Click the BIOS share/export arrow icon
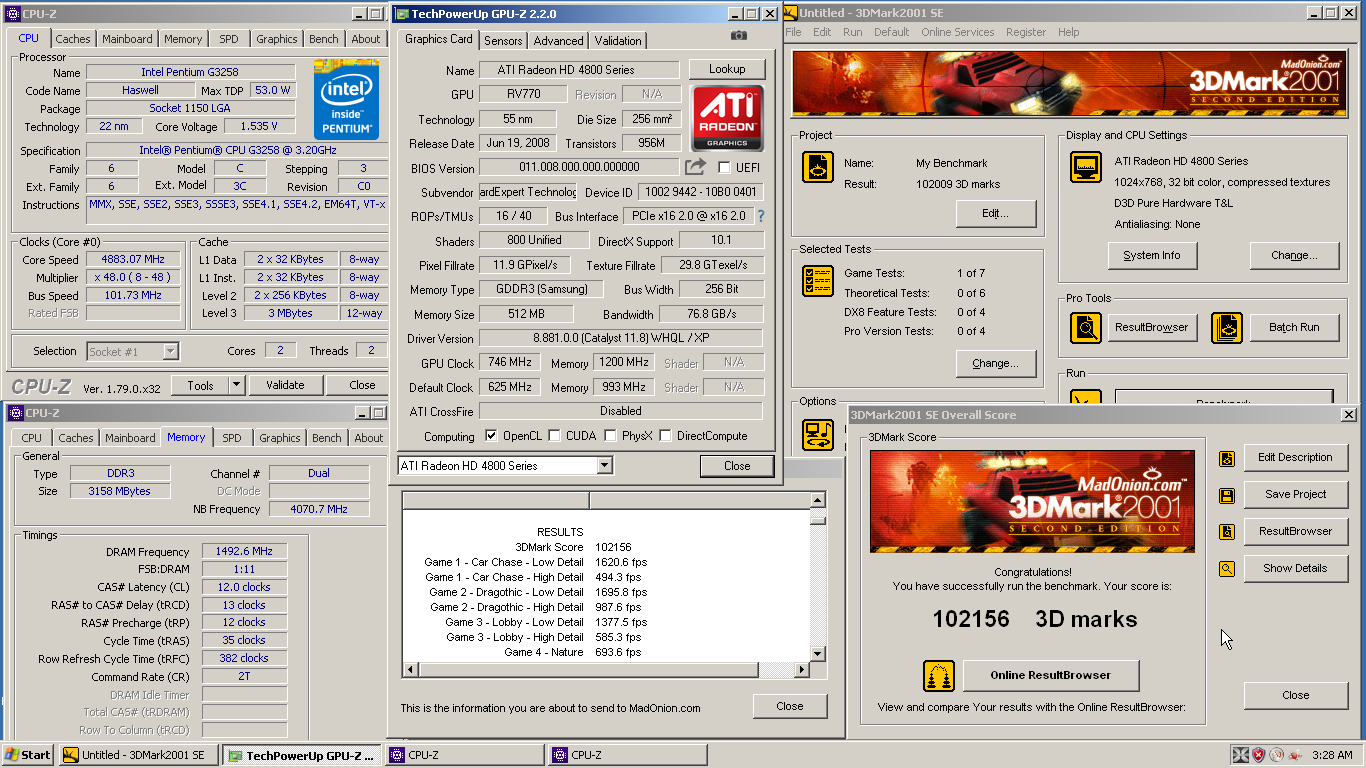Screen dimensions: 1366x768 tap(695, 167)
